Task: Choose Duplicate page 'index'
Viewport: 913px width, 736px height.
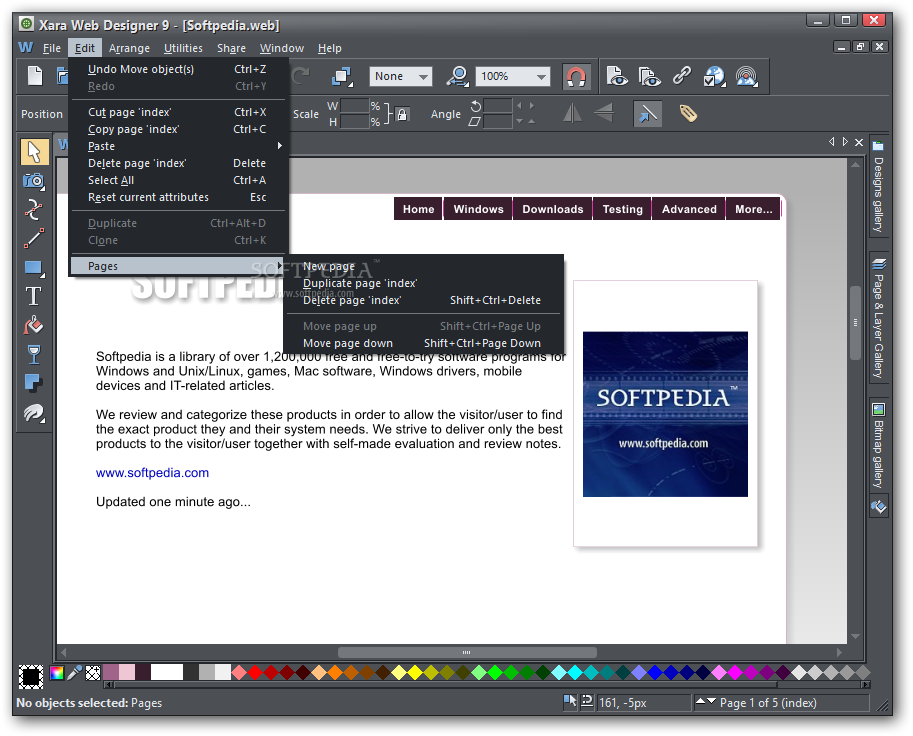Action: (423, 283)
